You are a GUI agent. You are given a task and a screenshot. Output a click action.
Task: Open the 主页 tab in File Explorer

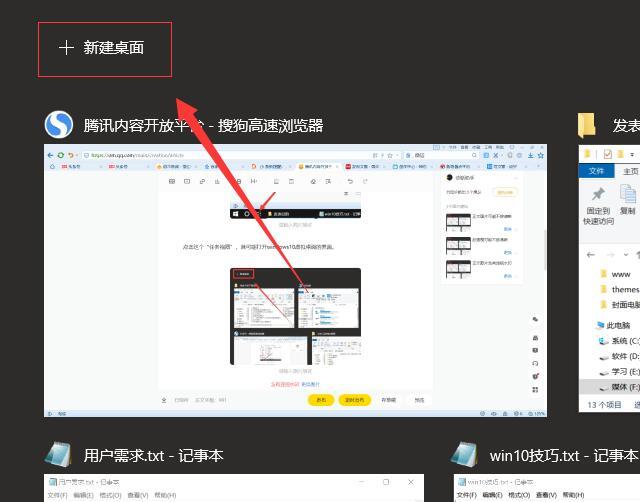(630, 171)
